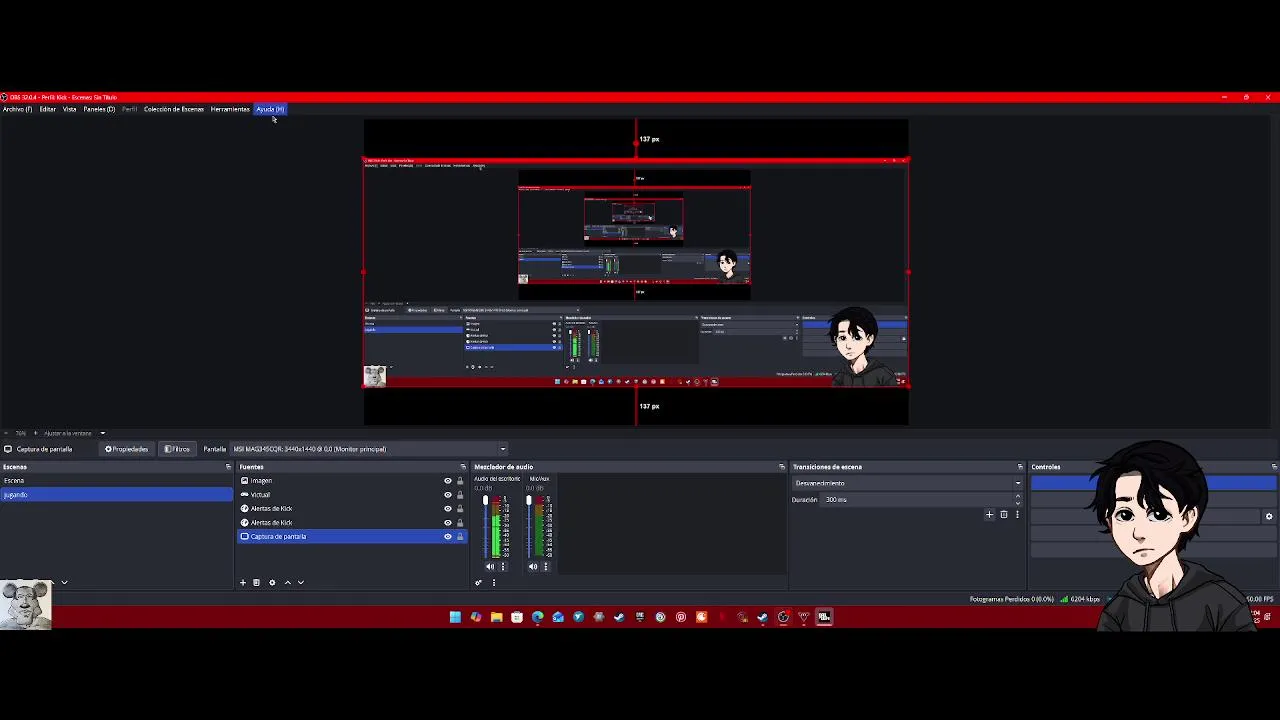Mute Audio del escritorio speaker icon
The width and height of the screenshot is (1280, 720).
tap(490, 567)
